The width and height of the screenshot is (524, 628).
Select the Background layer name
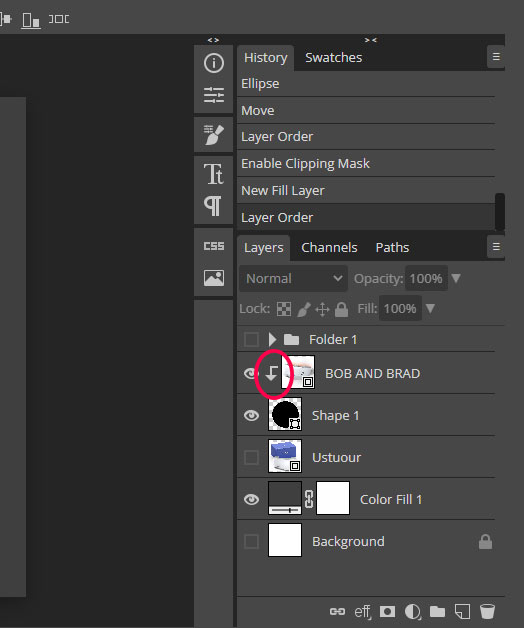pyautogui.click(x=348, y=541)
